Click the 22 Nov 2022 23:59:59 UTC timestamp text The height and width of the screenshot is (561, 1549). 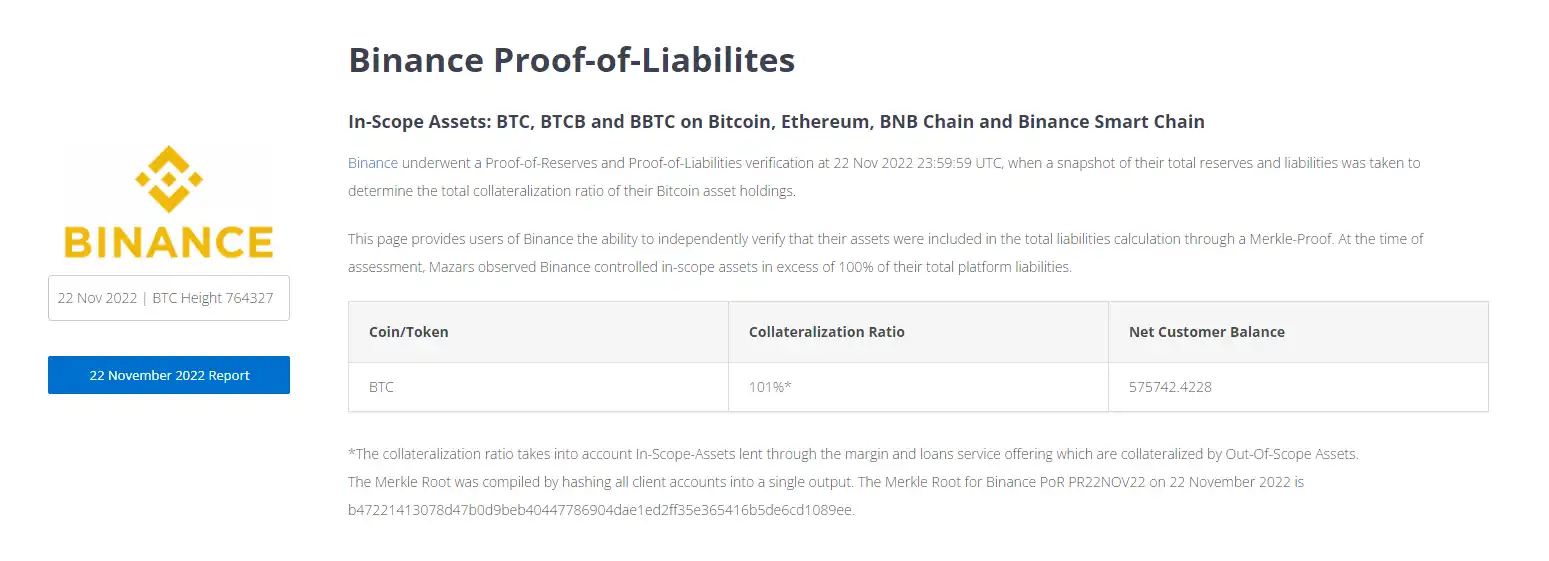917,162
